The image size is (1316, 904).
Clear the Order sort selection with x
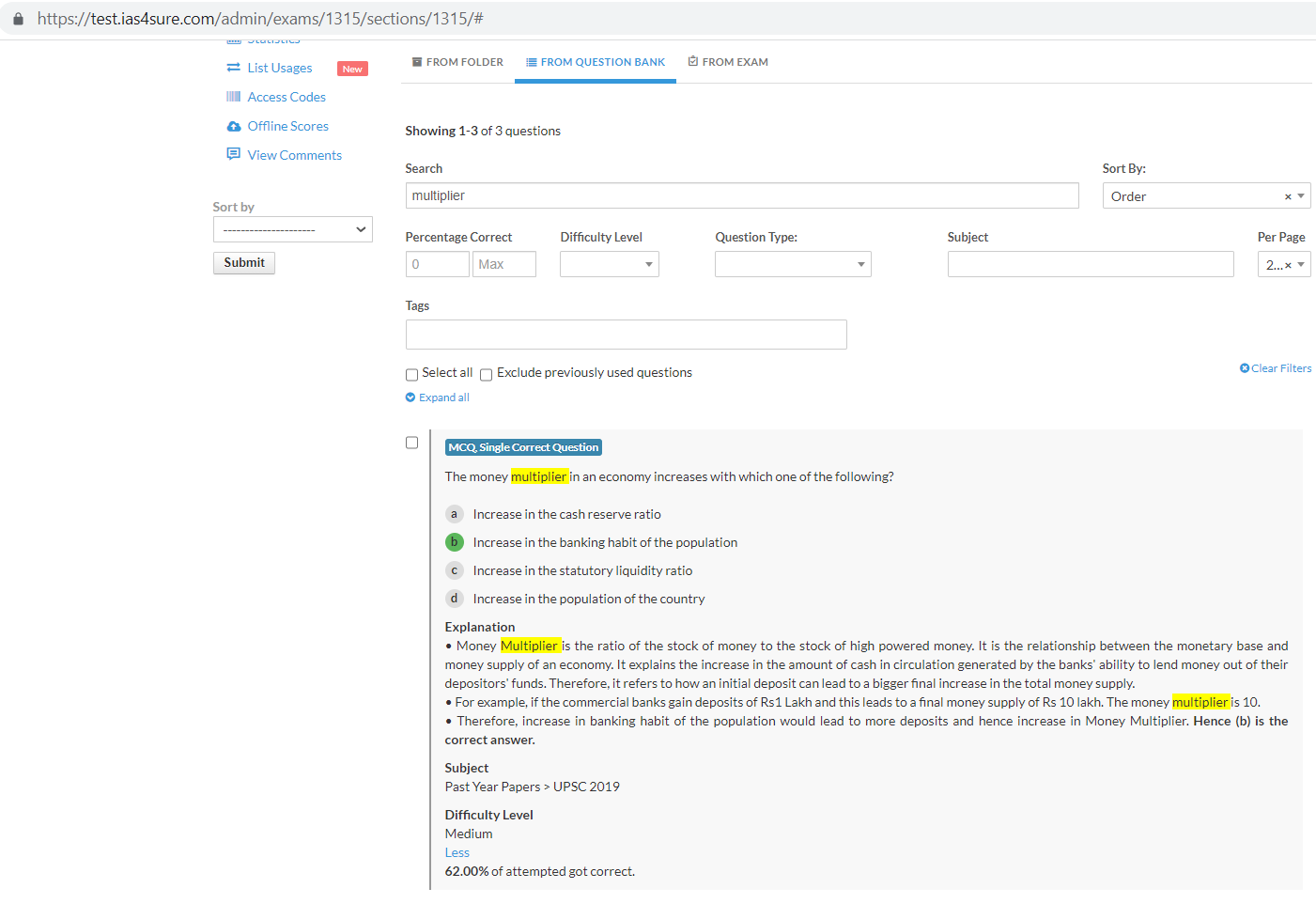coord(1288,196)
